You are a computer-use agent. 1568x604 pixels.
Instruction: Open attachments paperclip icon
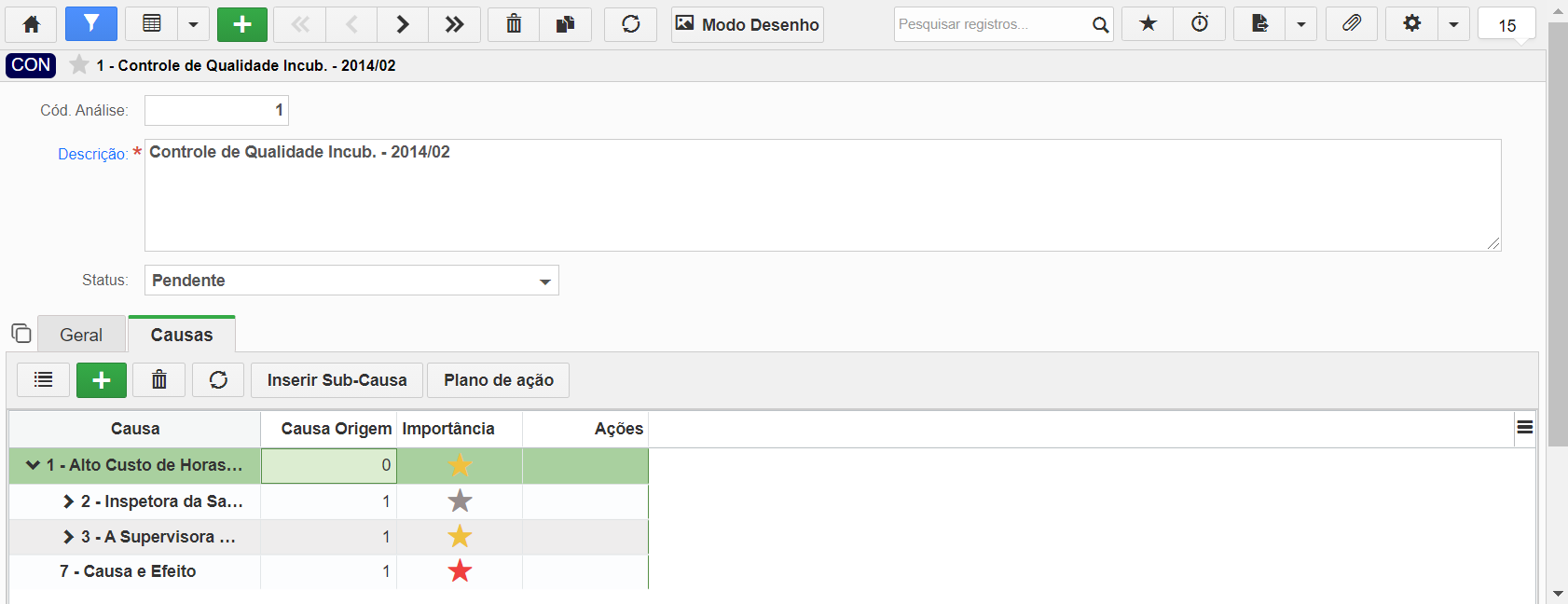[1352, 24]
